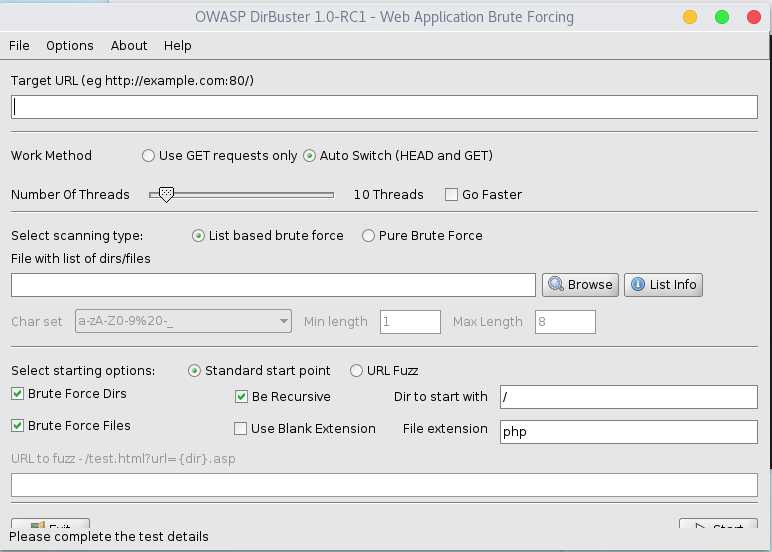Toggle the Brute Force Files checkbox
772x552 pixels.
17,425
